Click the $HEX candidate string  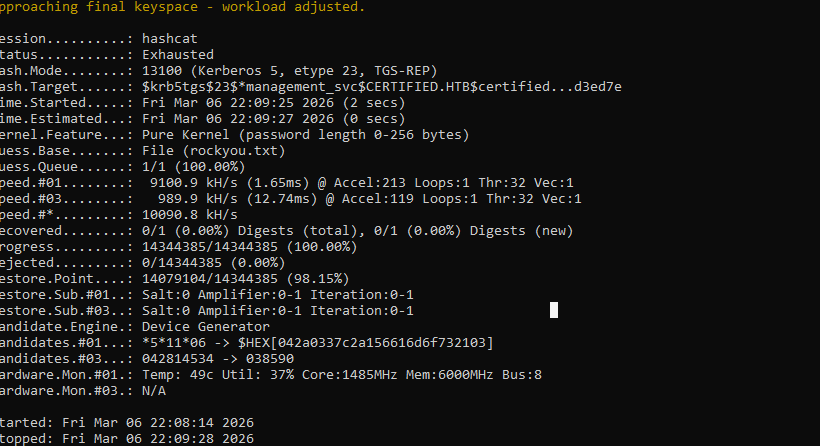tap(365, 342)
